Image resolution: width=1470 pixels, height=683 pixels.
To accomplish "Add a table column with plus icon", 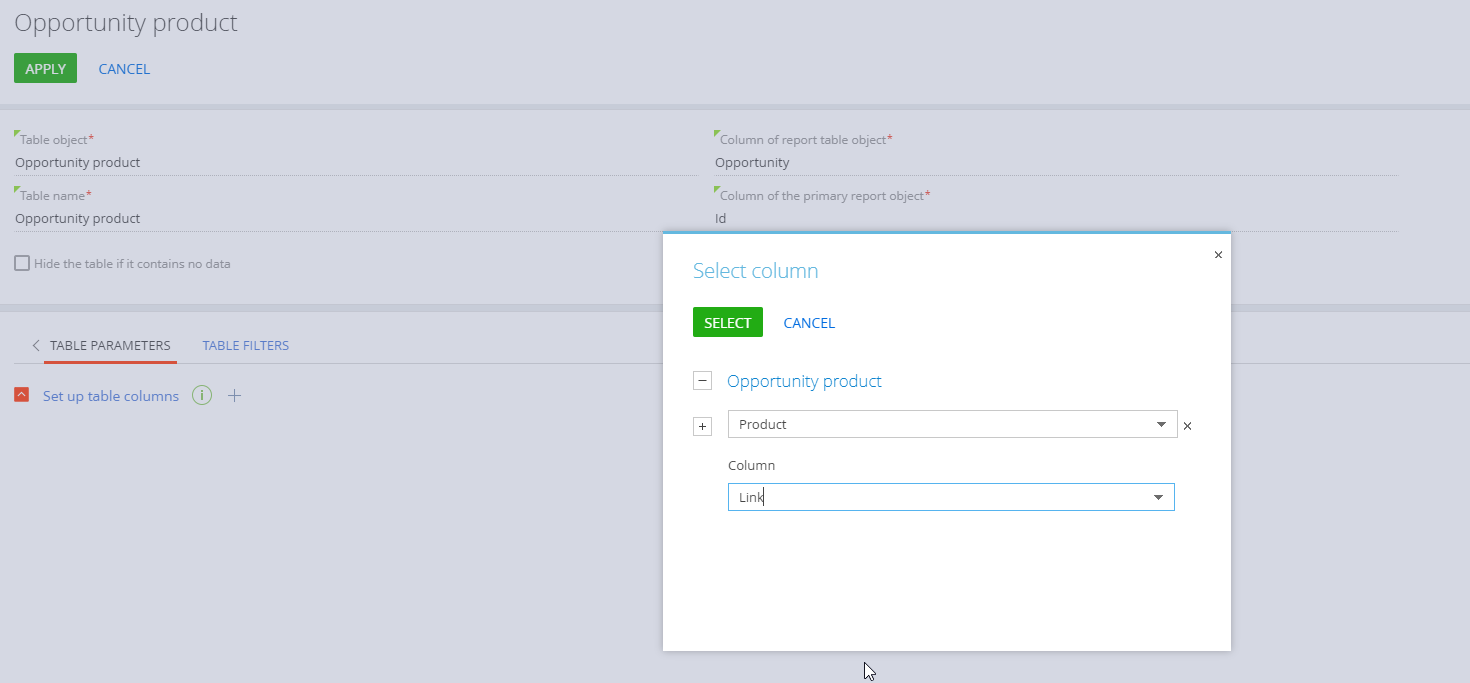I will 234,396.
